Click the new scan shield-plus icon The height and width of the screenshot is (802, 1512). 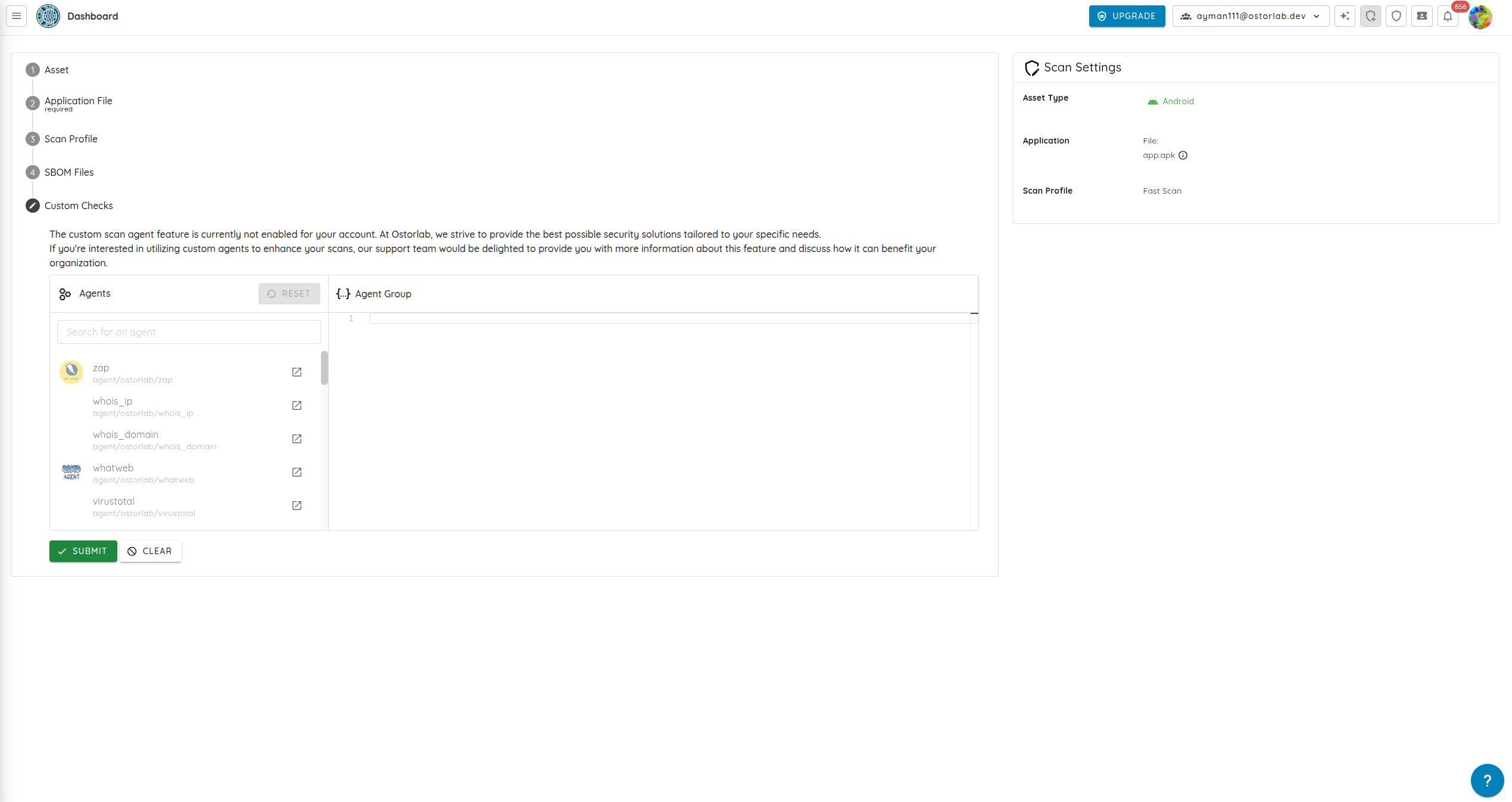[1370, 16]
